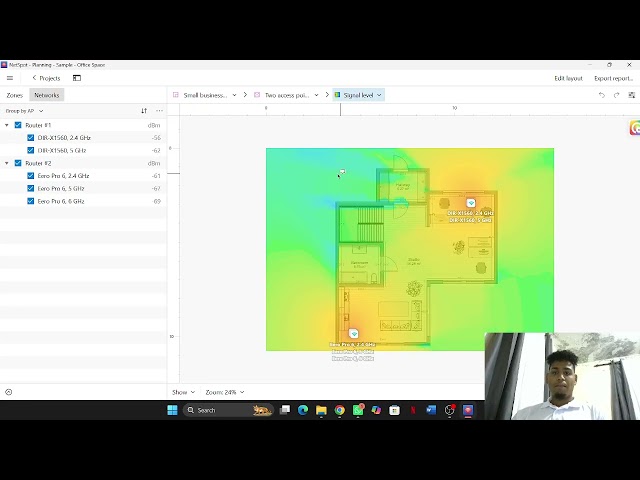Click the Router #1 dBm column label
The height and width of the screenshot is (480, 640).
[154, 125]
